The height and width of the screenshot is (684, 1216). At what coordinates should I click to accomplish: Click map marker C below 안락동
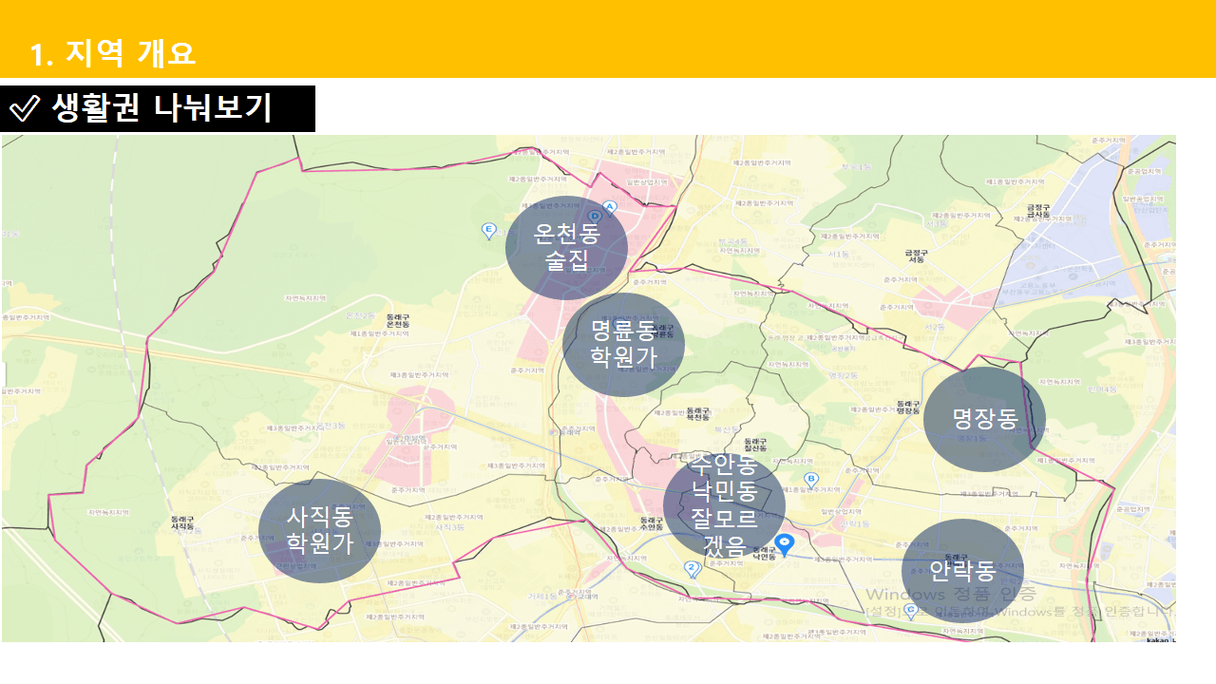[x=911, y=610]
